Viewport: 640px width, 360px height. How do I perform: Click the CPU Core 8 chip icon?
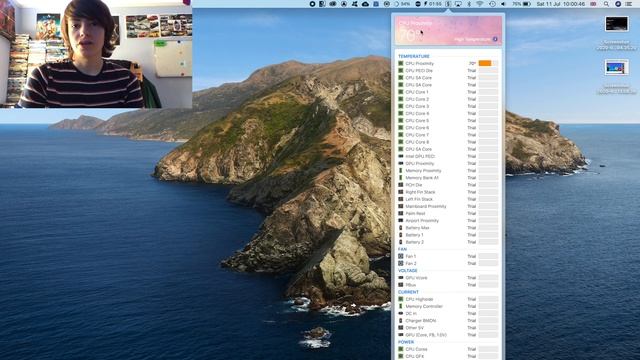[401, 142]
